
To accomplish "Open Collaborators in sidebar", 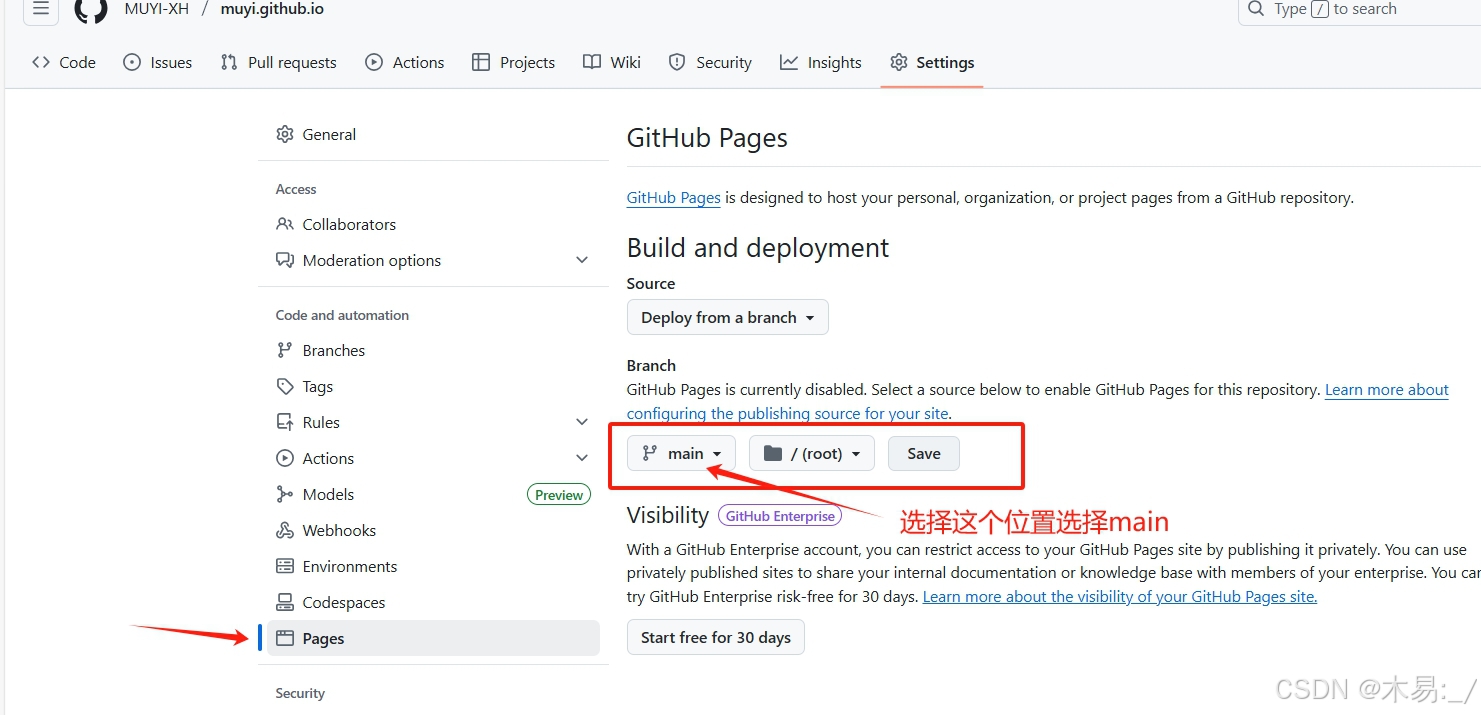I will [x=433, y=224].
